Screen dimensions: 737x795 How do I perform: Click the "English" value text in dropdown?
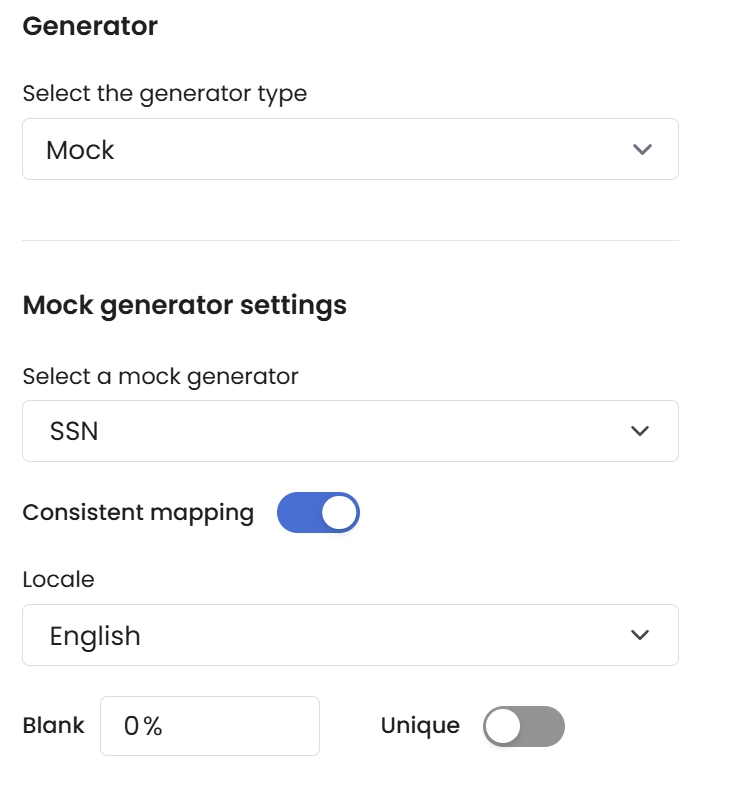[x=95, y=636]
